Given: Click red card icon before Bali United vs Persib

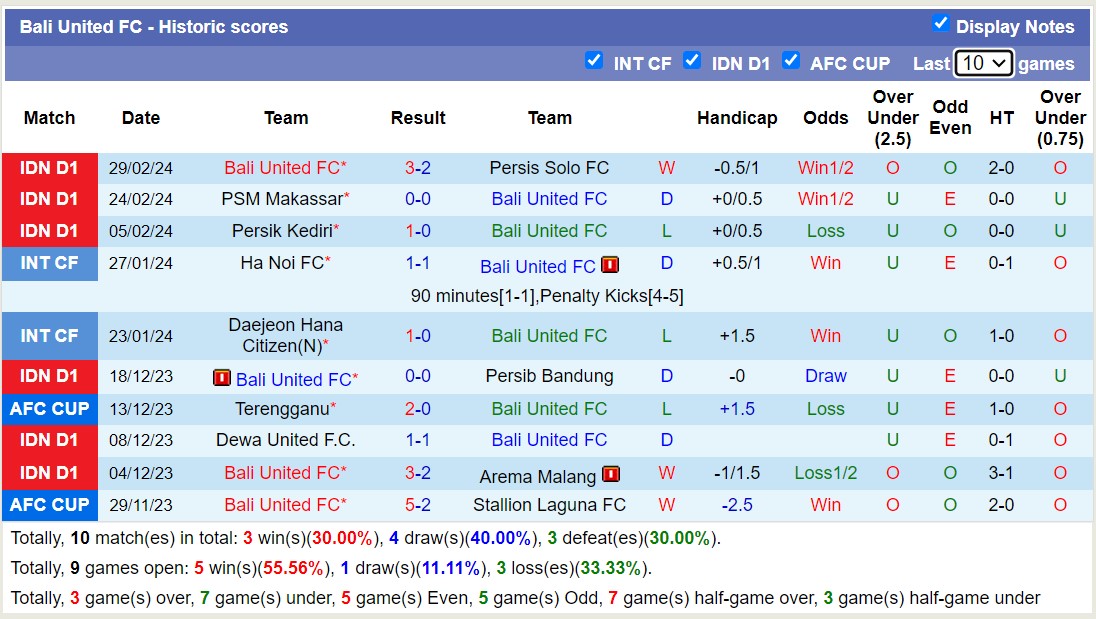Looking at the screenshot, I should coord(222,379).
